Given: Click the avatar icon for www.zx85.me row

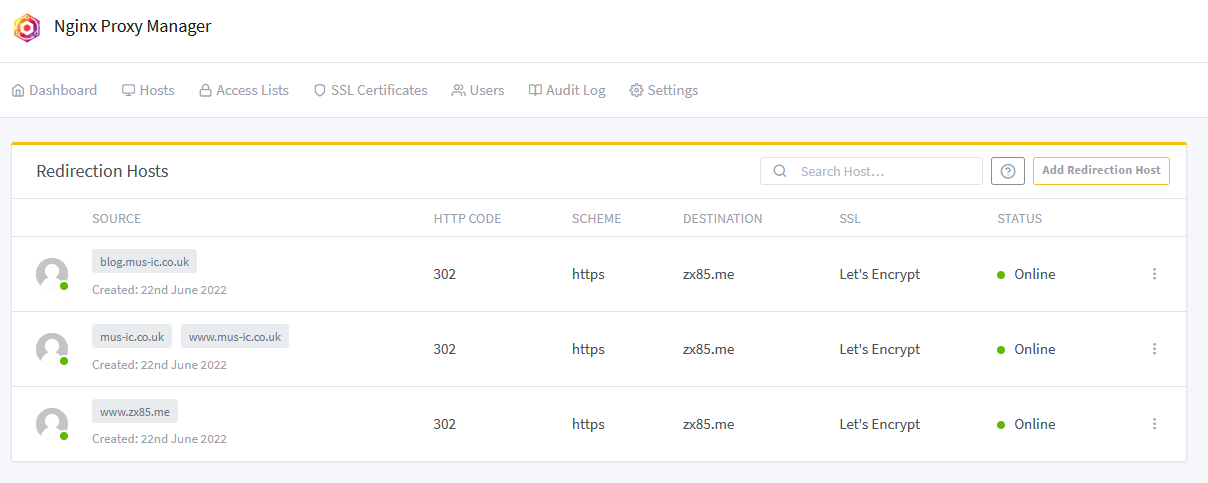Looking at the screenshot, I should coord(52,424).
